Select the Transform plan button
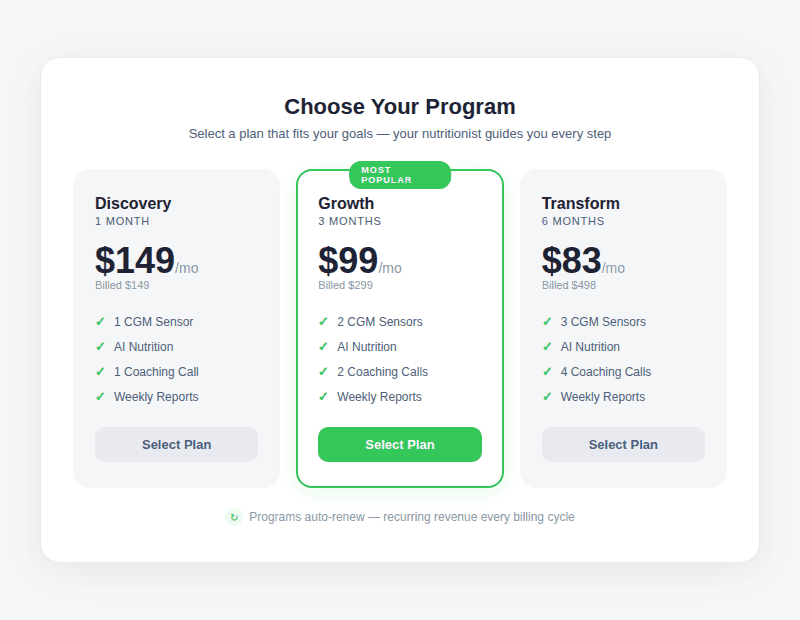The width and height of the screenshot is (800, 620). click(623, 444)
